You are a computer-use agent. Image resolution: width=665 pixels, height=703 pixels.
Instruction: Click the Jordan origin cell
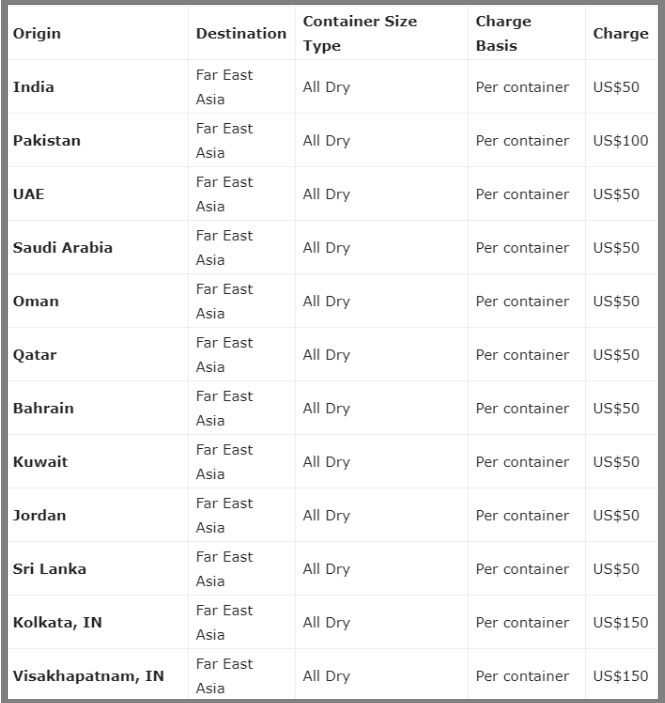pyautogui.click(x=38, y=515)
